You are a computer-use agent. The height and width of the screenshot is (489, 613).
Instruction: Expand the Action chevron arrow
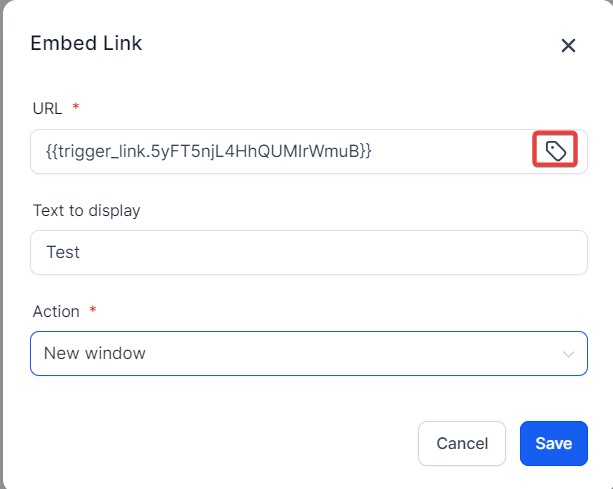tap(568, 354)
